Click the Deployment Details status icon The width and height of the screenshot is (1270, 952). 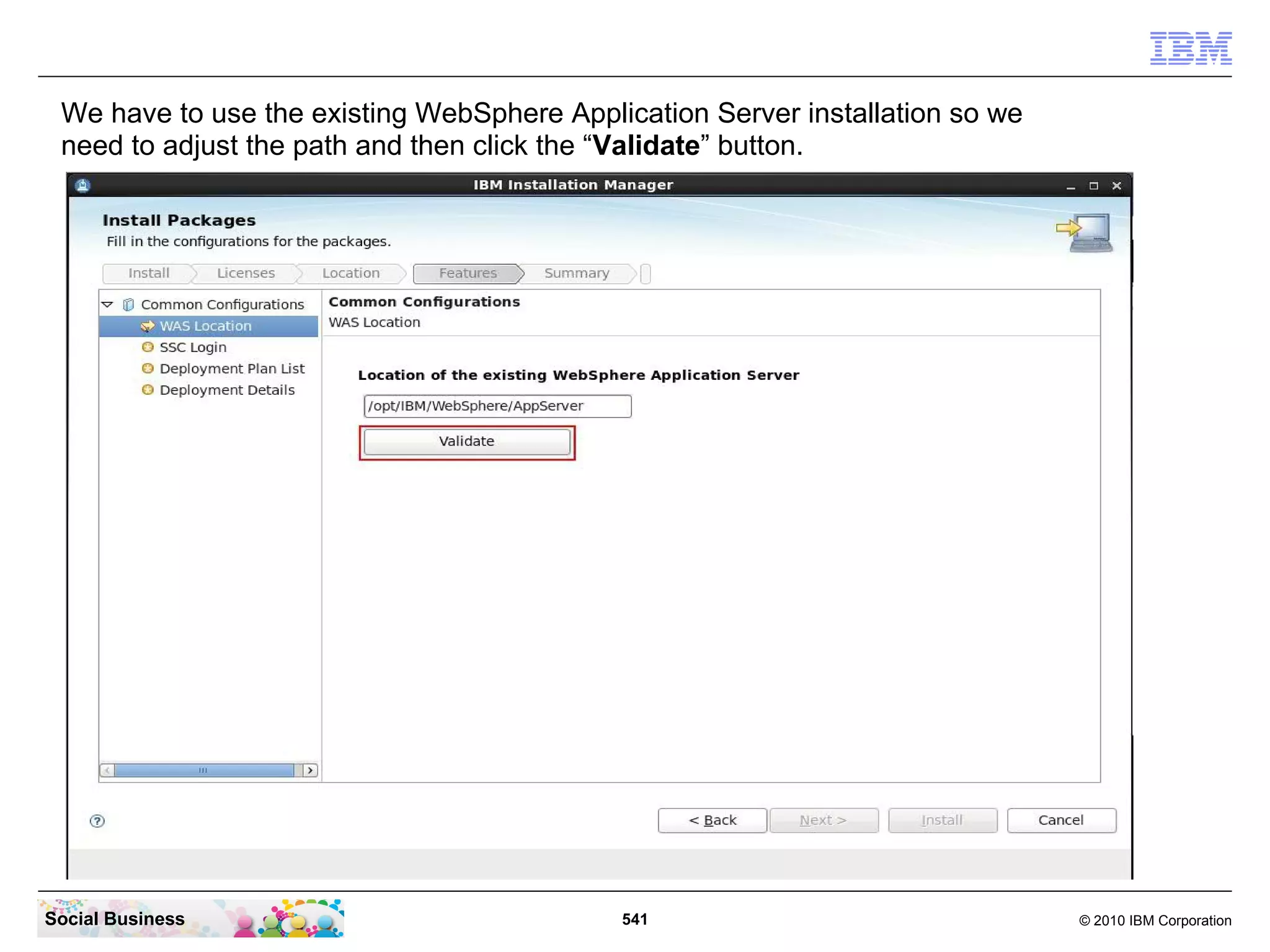pyautogui.click(x=148, y=390)
